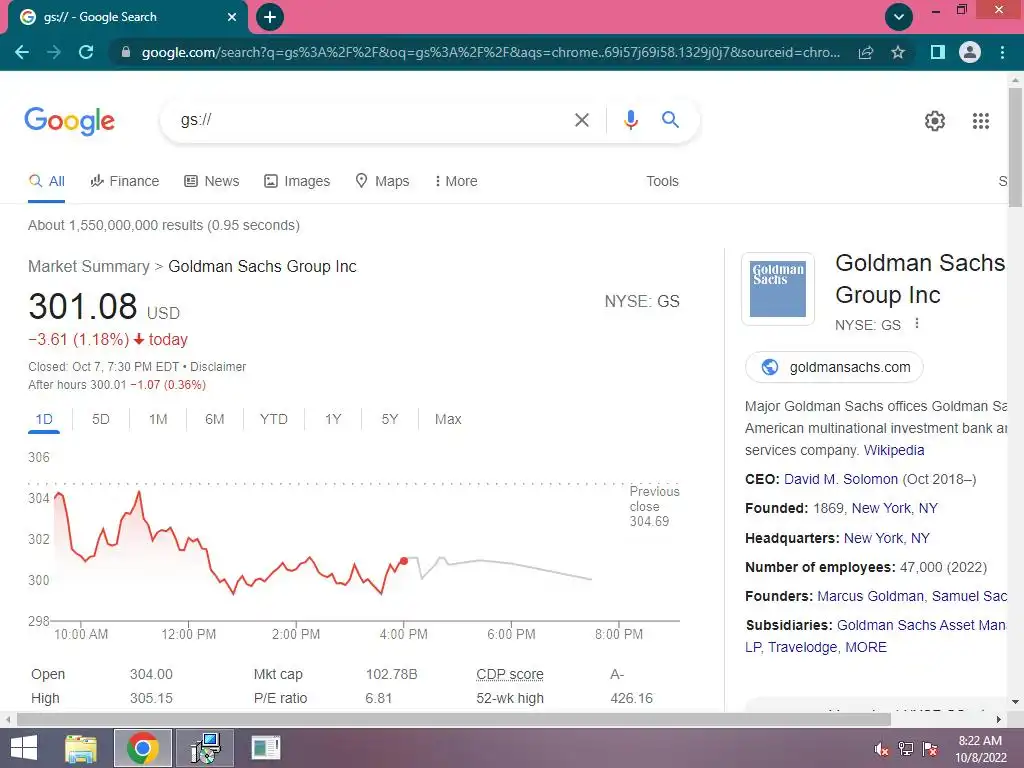This screenshot has height=768, width=1024.
Task: Open the tab search dropdown arrow
Action: click(899, 17)
